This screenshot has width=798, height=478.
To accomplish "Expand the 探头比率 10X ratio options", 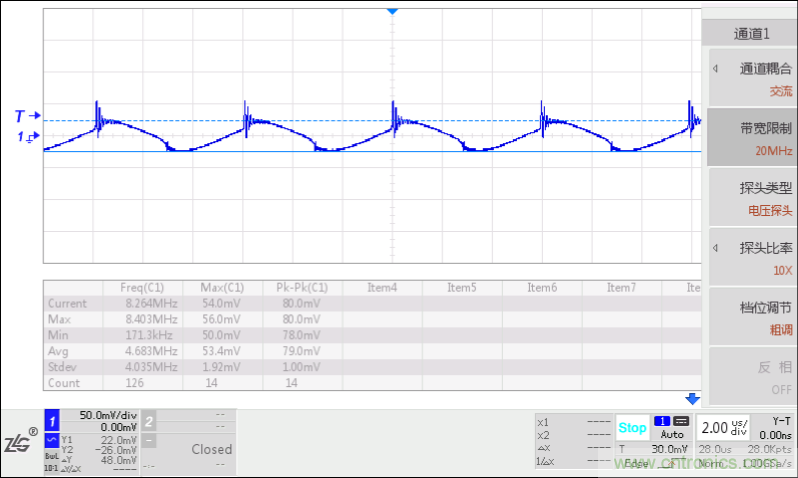I will point(752,257).
